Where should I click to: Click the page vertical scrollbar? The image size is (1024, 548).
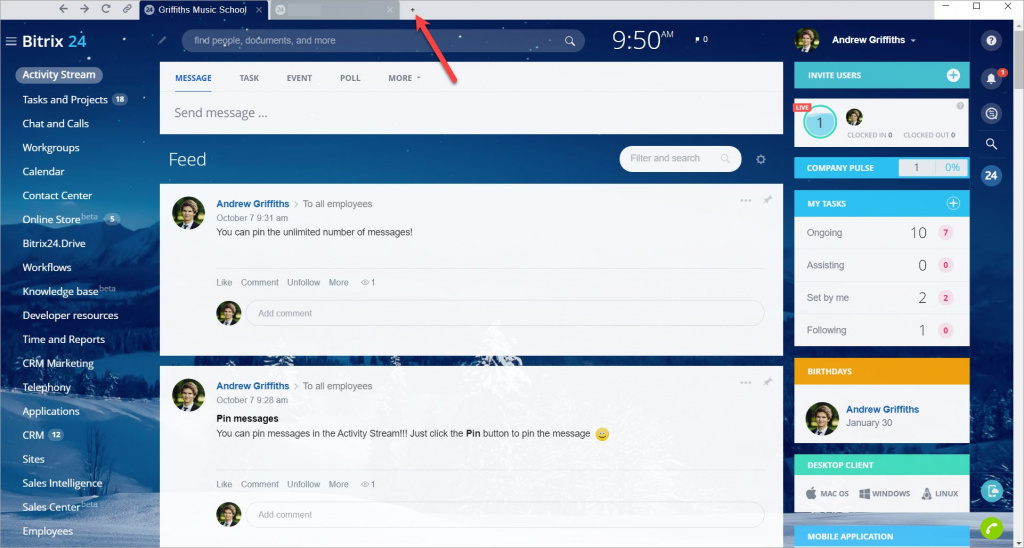(1019, 56)
